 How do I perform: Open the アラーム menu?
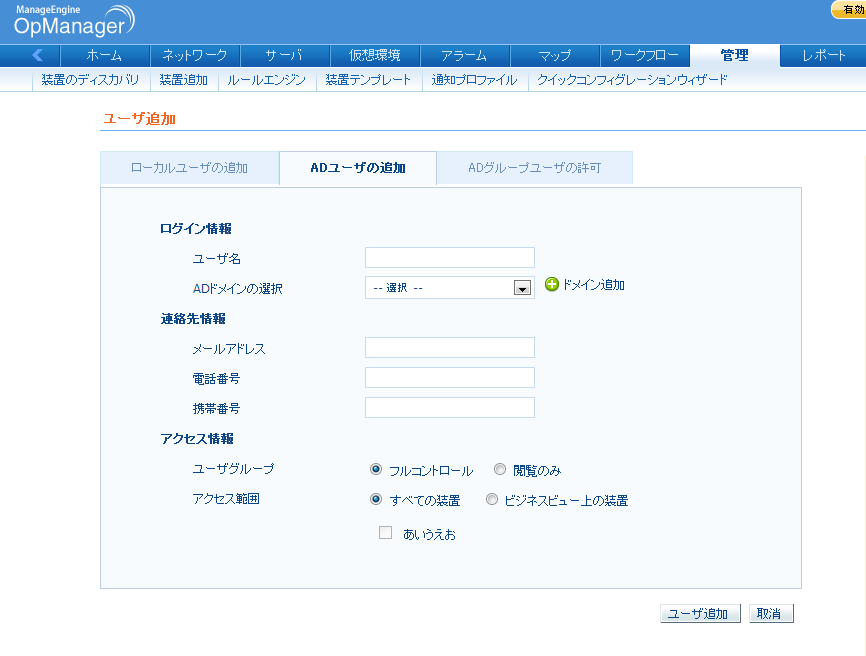point(464,56)
